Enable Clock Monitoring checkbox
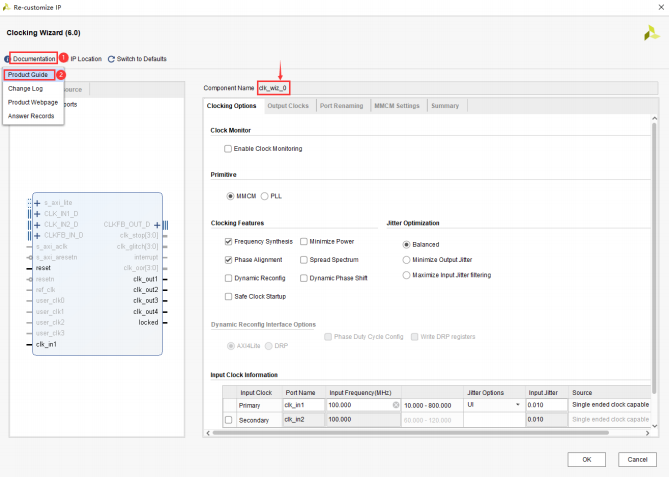Viewport: 670px width, 480px height. click(228, 149)
